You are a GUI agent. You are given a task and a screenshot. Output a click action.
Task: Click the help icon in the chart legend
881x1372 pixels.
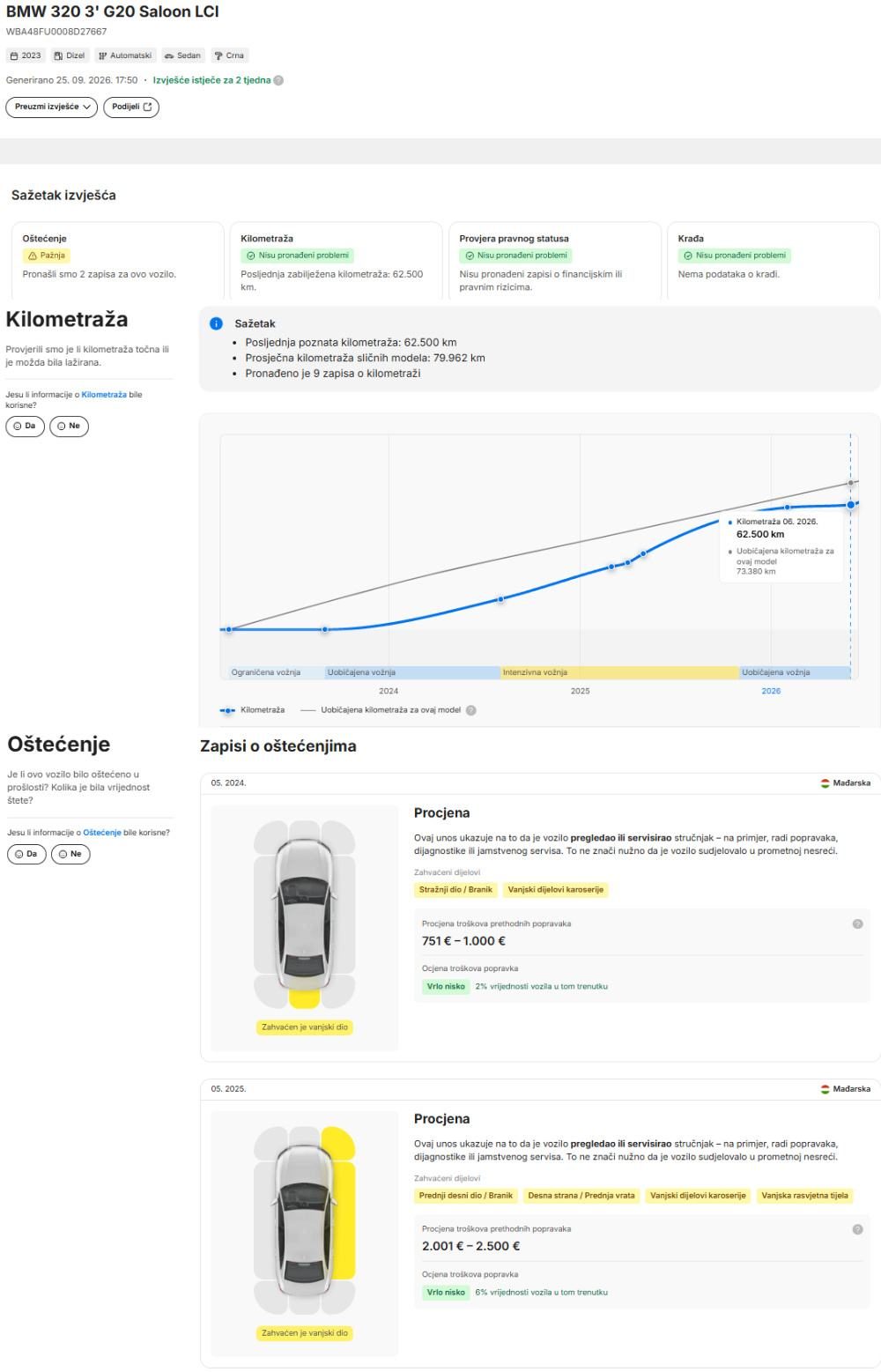click(470, 710)
